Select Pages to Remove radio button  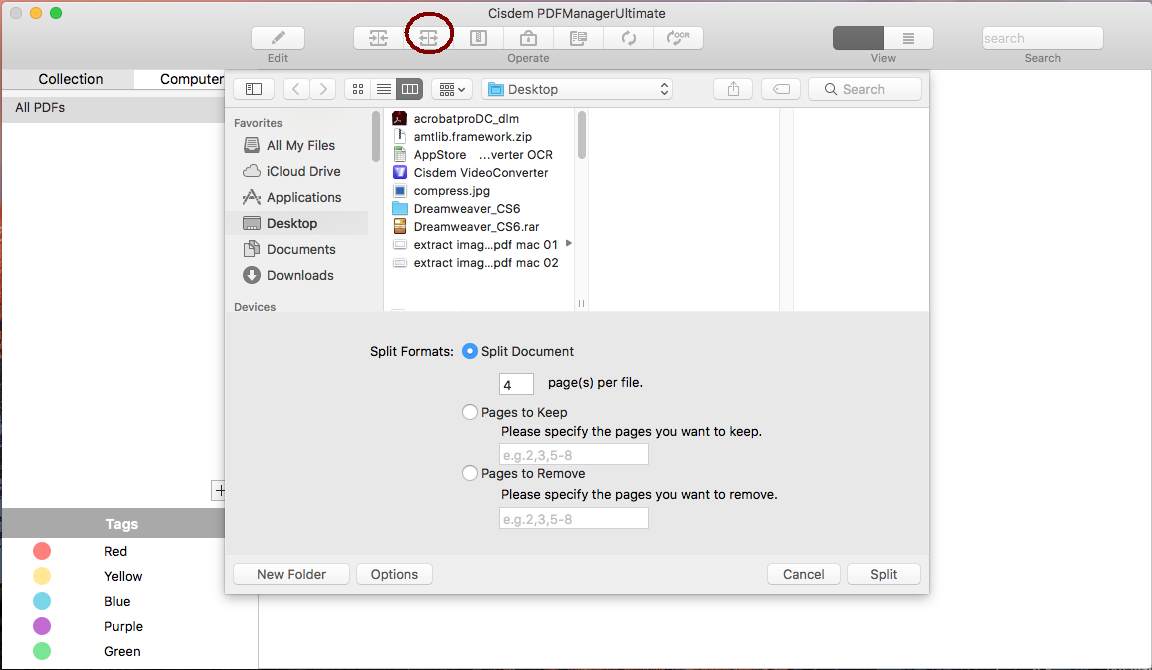(469, 473)
